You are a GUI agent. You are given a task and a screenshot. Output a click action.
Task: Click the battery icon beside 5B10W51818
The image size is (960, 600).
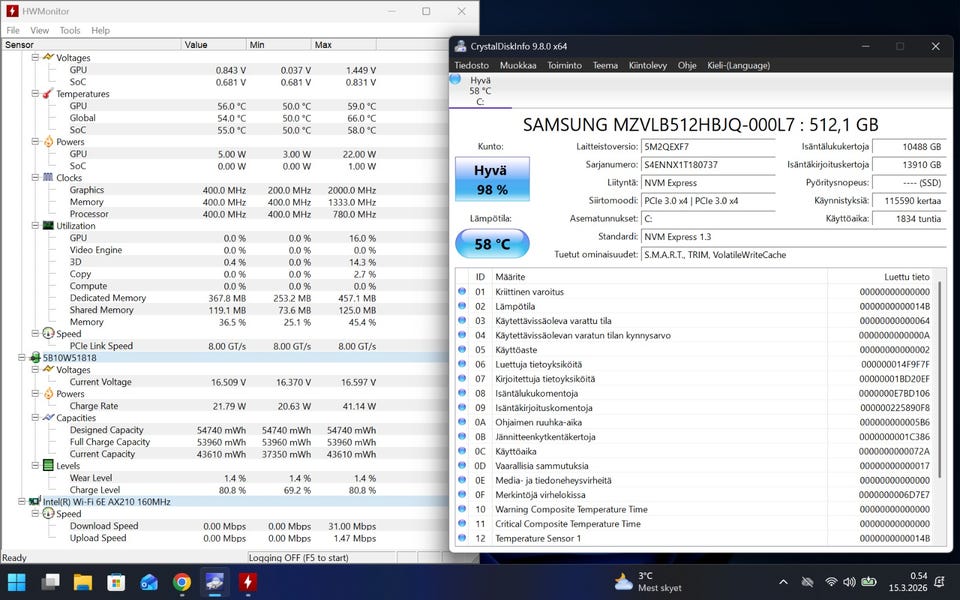36,358
